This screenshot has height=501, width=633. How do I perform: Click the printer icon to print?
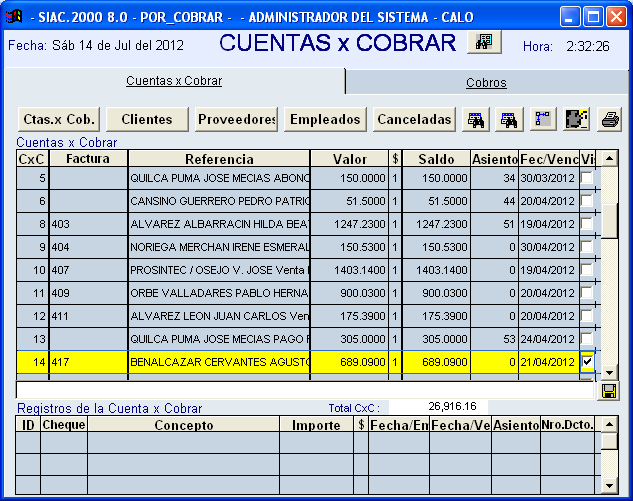[x=609, y=120]
